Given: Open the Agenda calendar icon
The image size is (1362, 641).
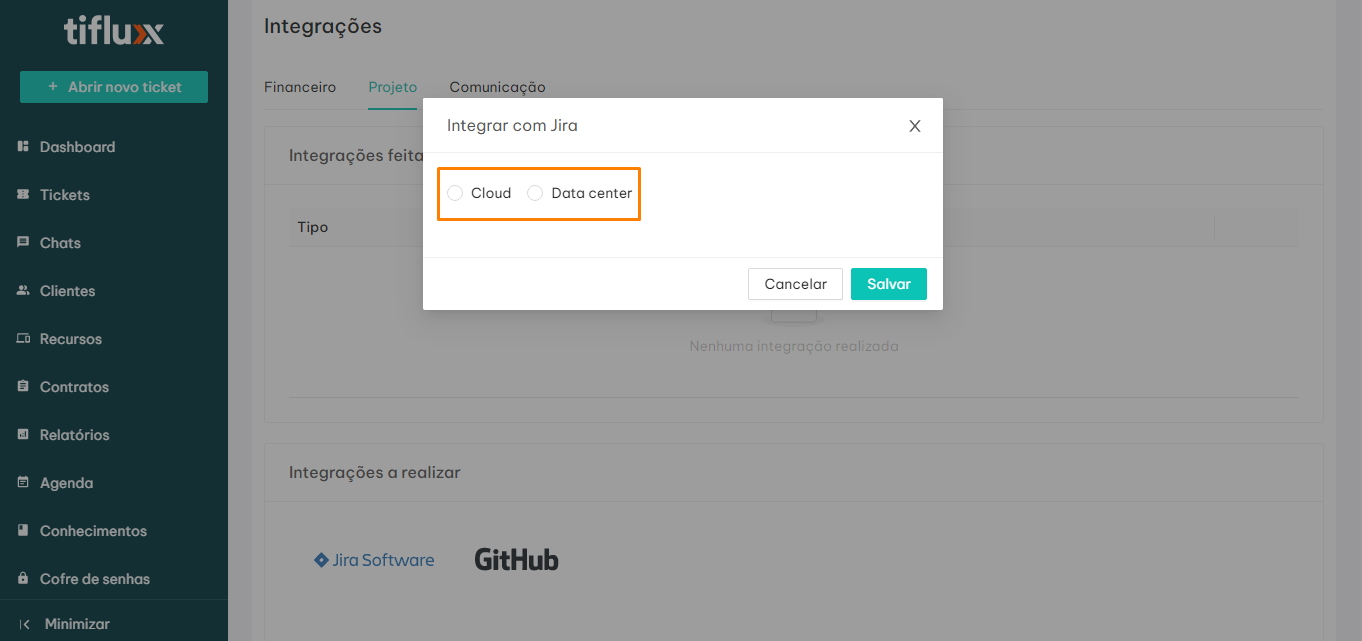Looking at the screenshot, I should coord(23,483).
